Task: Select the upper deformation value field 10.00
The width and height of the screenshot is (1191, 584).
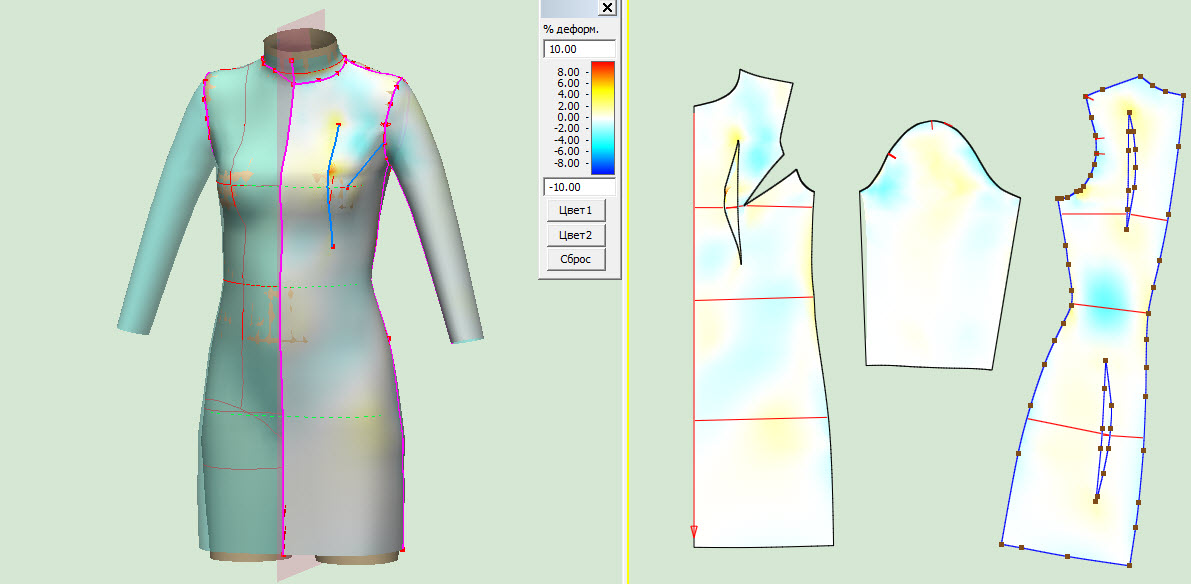Action: 580,49
